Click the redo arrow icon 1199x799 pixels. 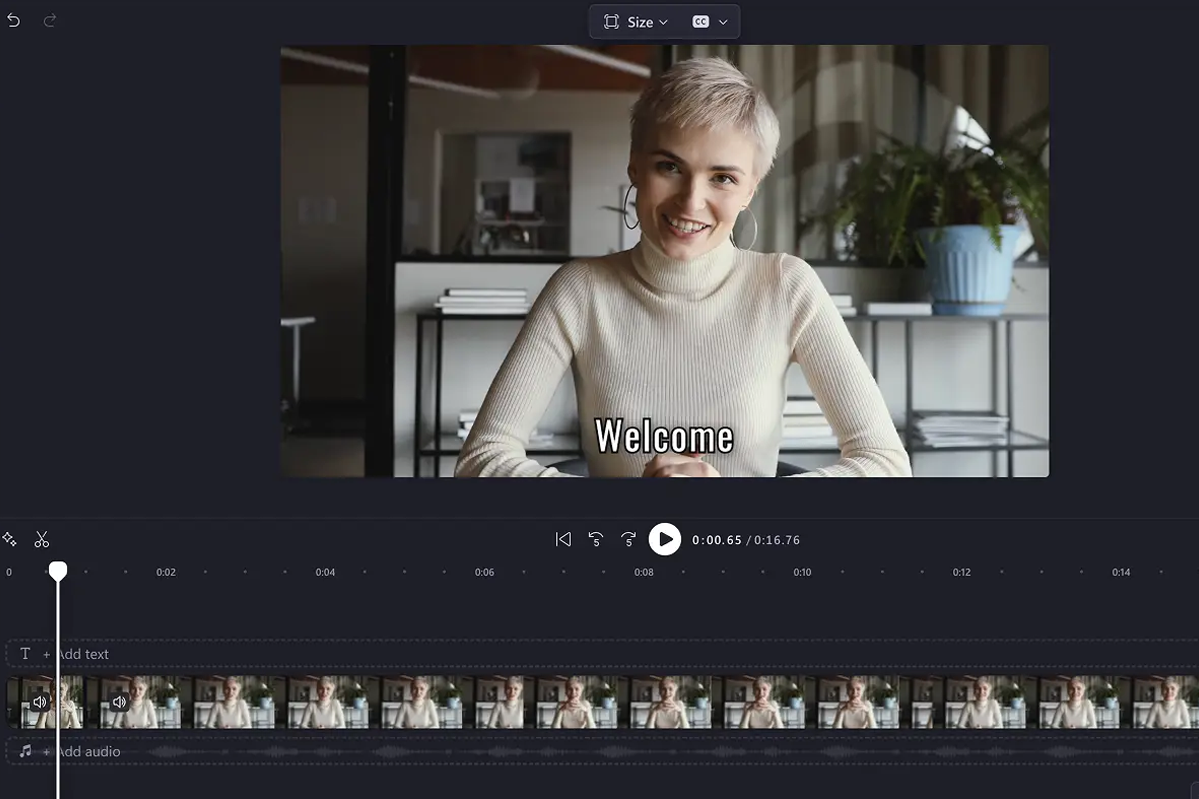pyautogui.click(x=50, y=20)
